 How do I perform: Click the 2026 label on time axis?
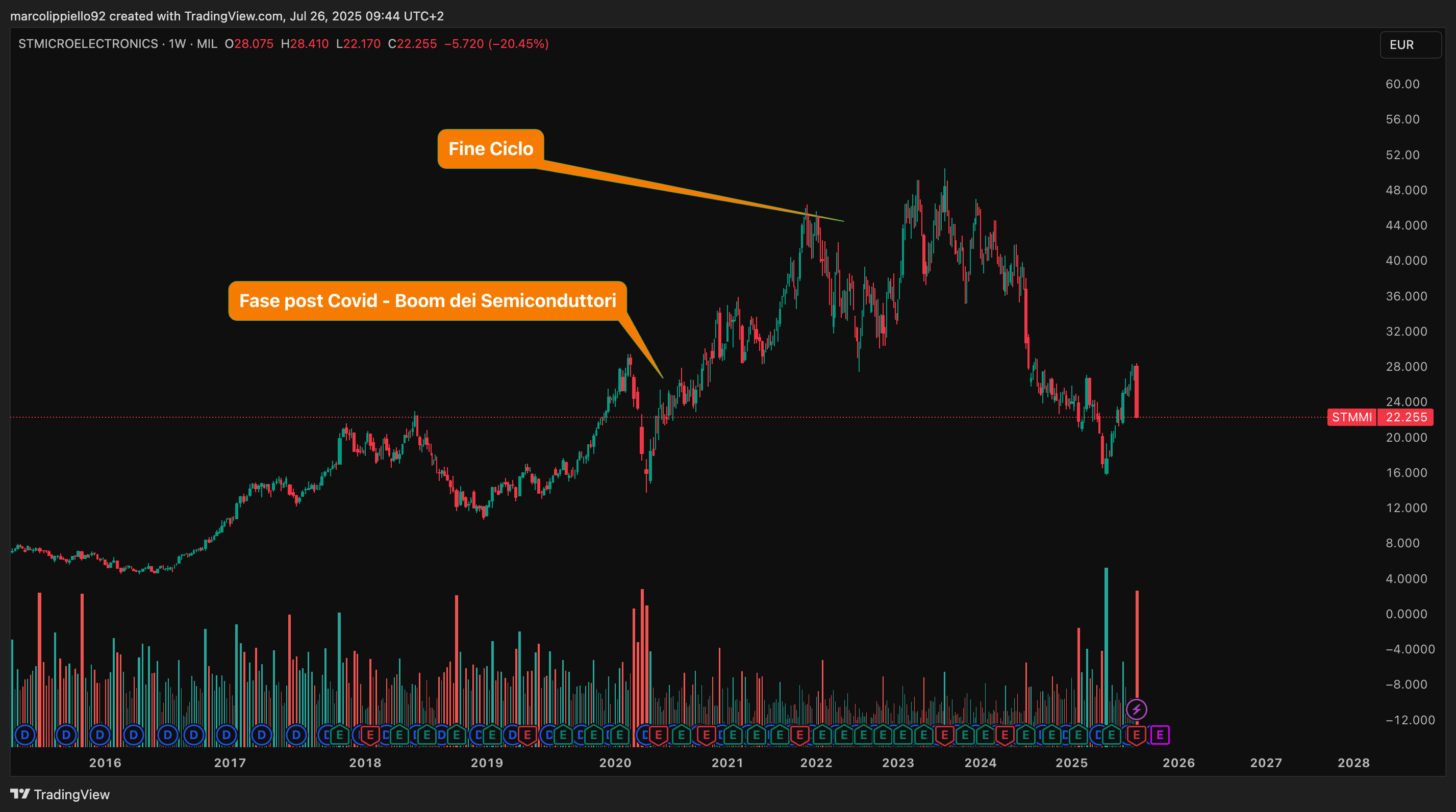1178,763
